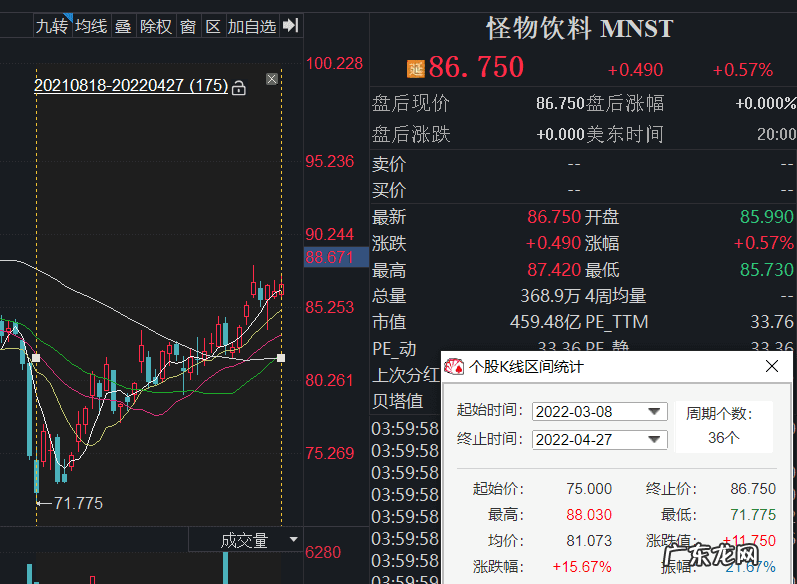Click the 最低 value 85.730

(x=767, y=269)
